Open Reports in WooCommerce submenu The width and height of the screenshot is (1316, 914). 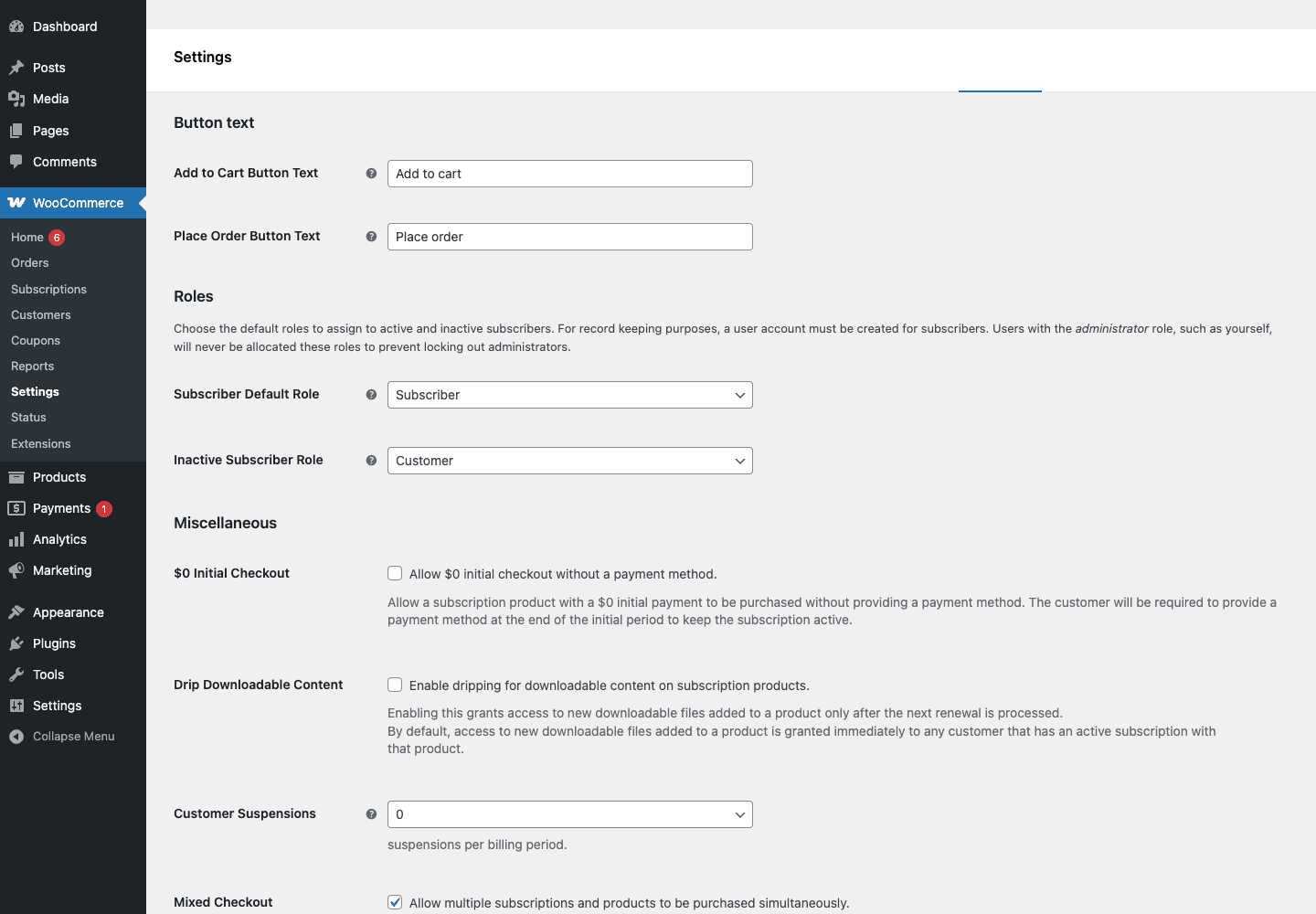pyautogui.click(x=33, y=367)
